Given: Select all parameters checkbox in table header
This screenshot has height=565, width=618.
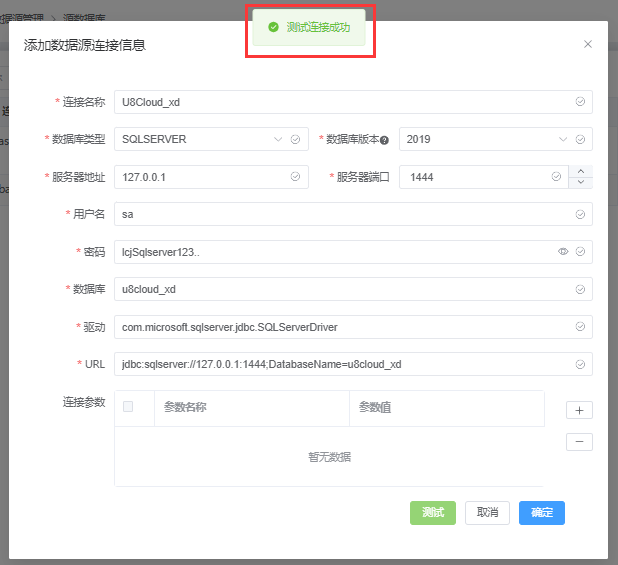Looking at the screenshot, I should 128,407.
